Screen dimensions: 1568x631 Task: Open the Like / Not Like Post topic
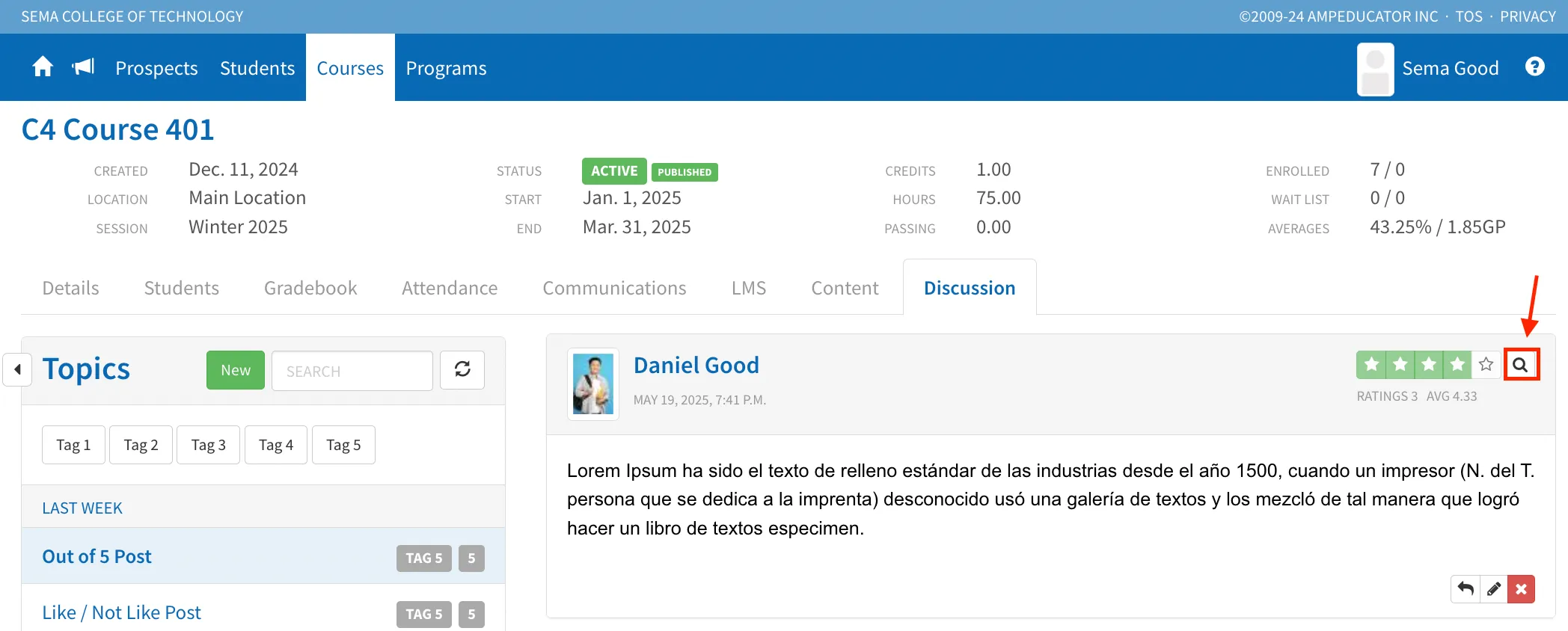[x=121, y=612]
